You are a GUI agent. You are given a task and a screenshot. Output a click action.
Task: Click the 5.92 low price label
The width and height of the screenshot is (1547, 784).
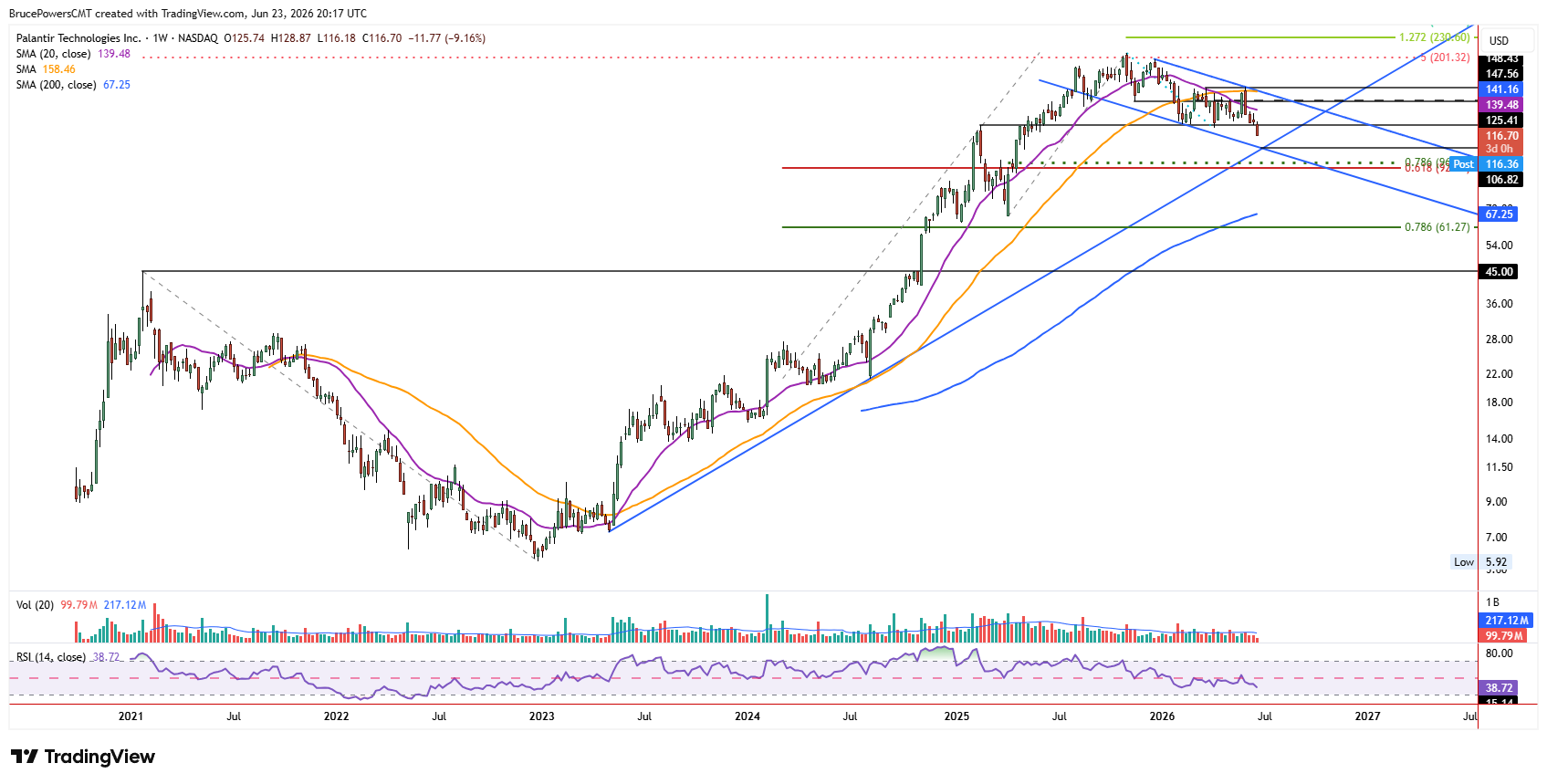pyautogui.click(x=1496, y=562)
